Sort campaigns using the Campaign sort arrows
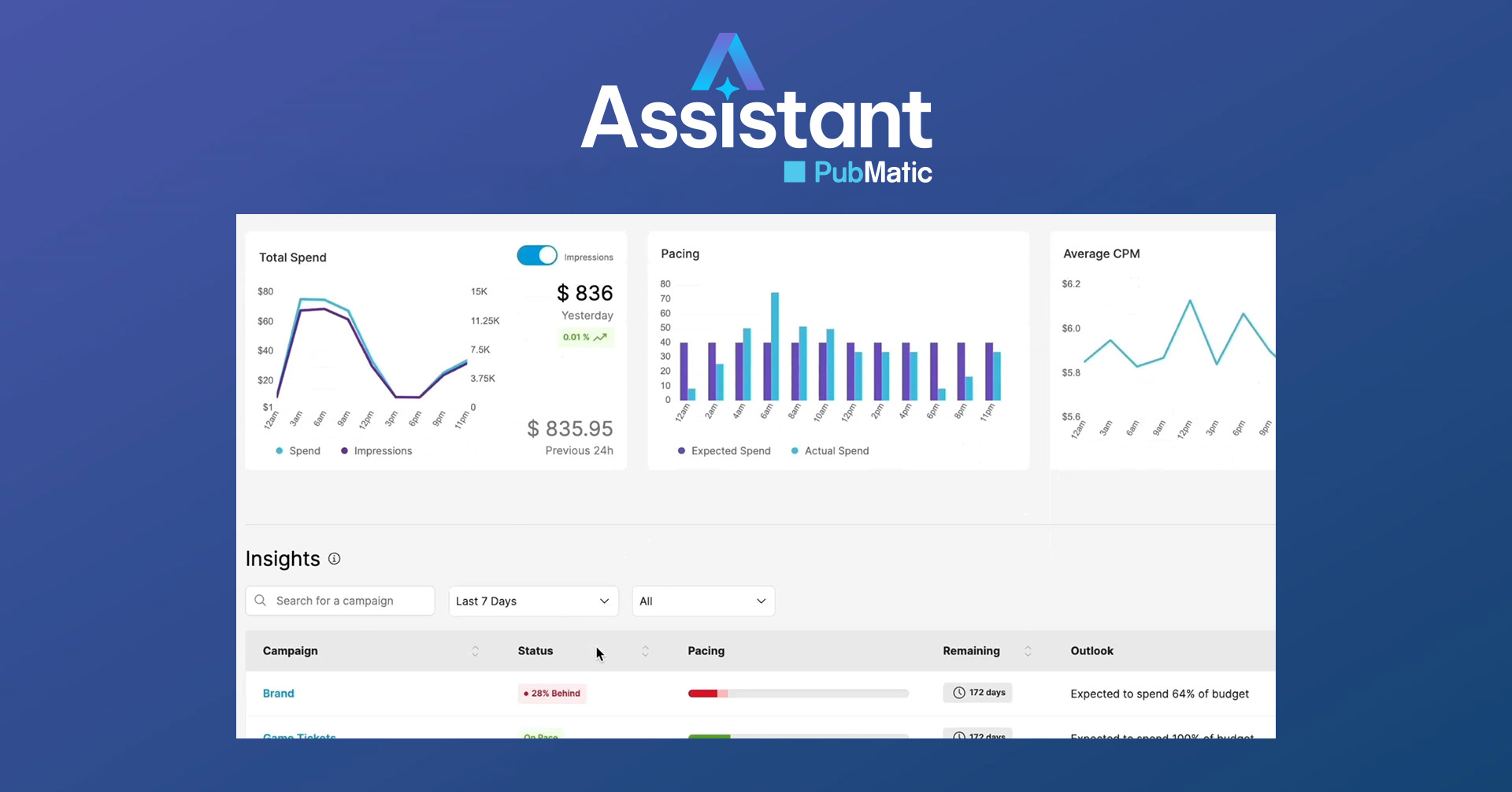Screen dimensions: 1512x792 coord(476,651)
